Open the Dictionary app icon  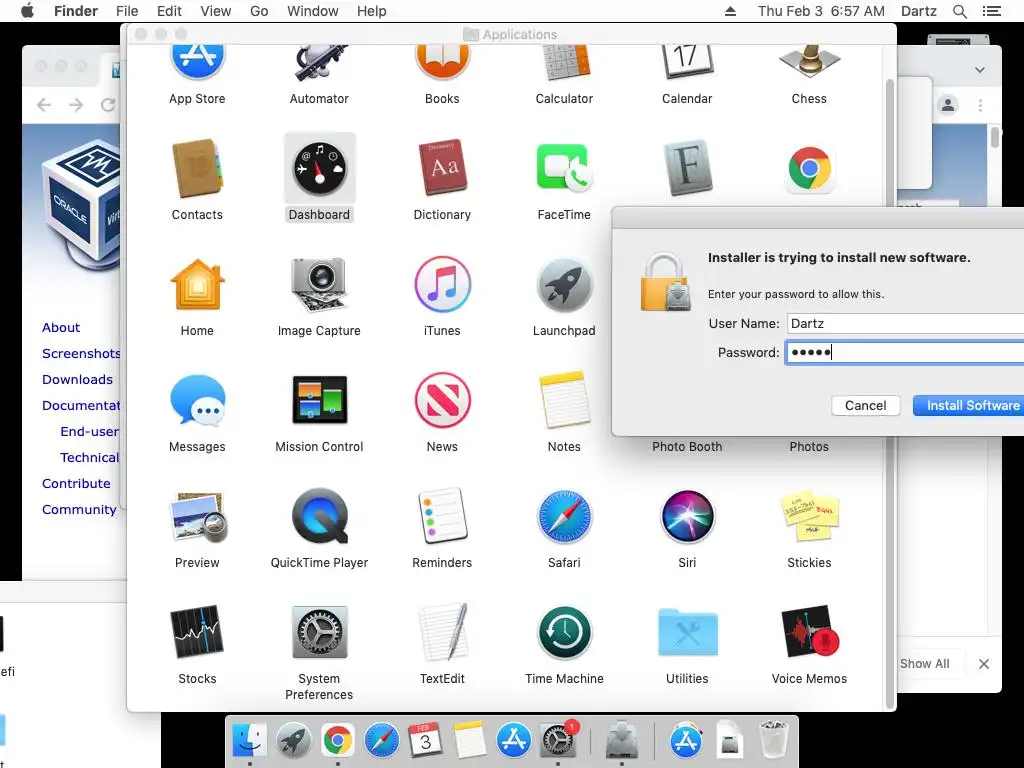click(442, 168)
